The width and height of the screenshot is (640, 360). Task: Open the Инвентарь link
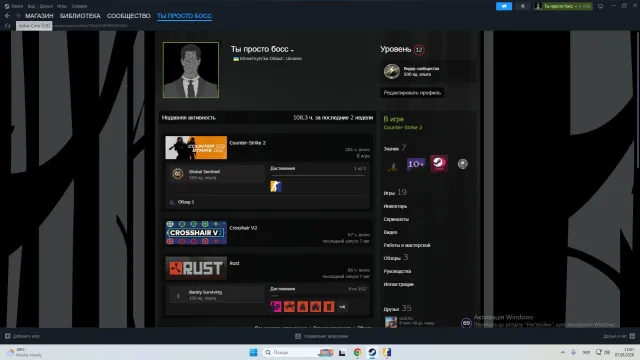(395, 207)
